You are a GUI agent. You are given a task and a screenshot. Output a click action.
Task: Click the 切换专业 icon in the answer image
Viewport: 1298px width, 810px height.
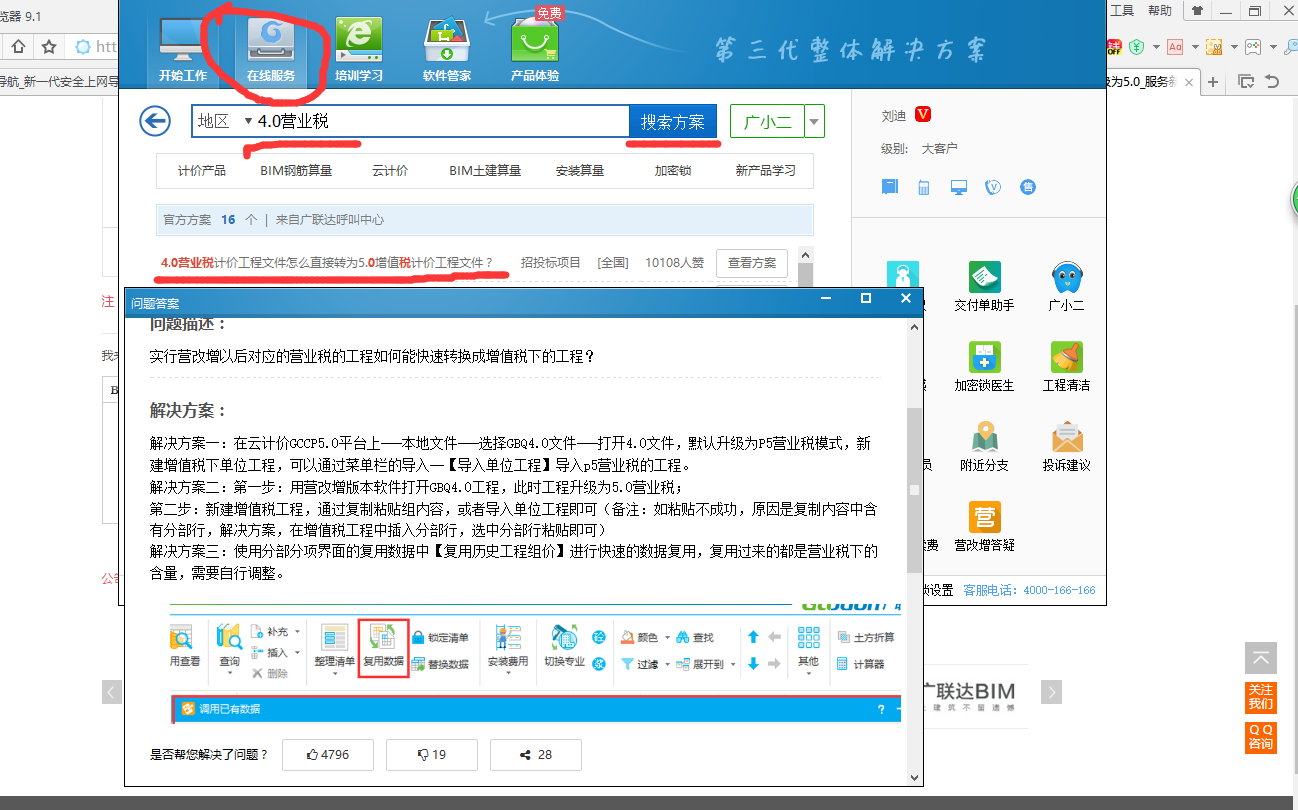[564, 647]
